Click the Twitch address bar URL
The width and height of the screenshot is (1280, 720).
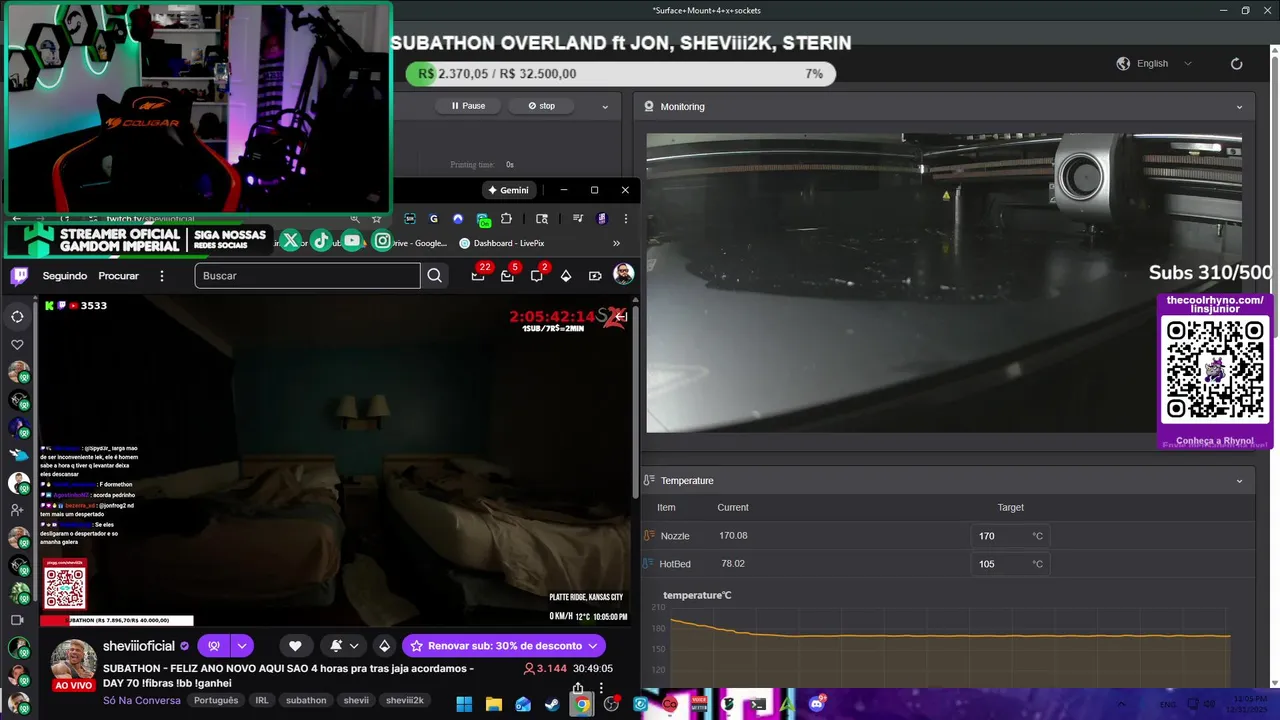[x=150, y=219]
